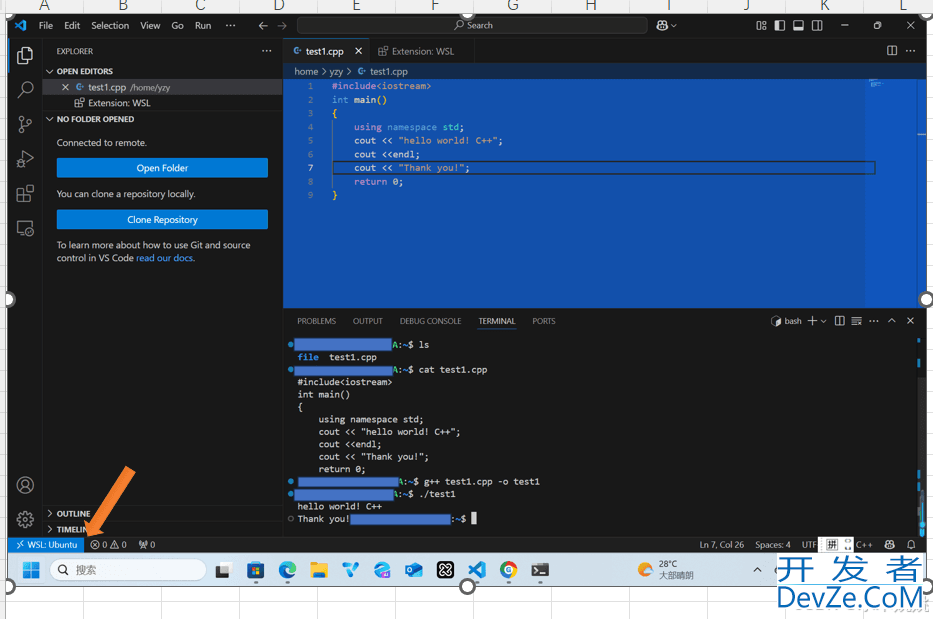Switch to the test1.cpp editor tab
Image resolution: width=933 pixels, height=619 pixels.
[x=326, y=51]
